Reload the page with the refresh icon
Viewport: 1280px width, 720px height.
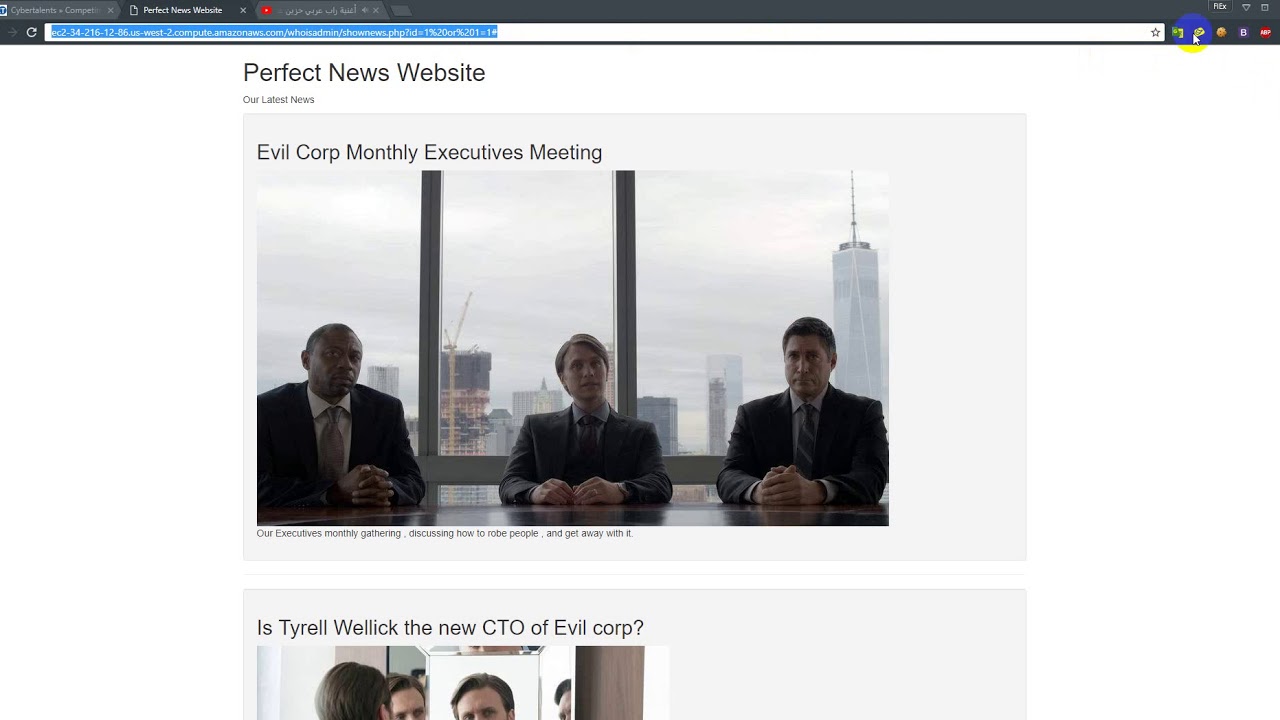[x=32, y=32]
